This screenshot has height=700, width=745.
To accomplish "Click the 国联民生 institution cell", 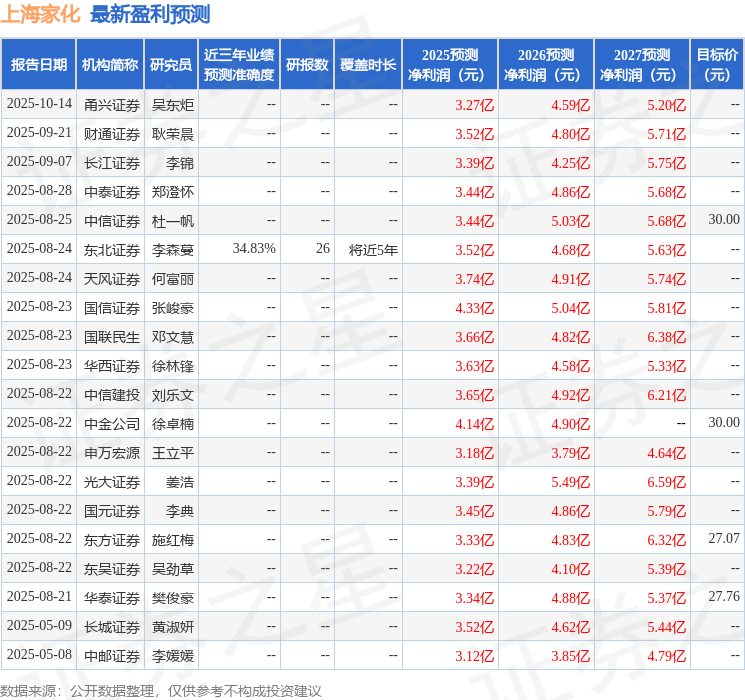I will pos(112,337).
